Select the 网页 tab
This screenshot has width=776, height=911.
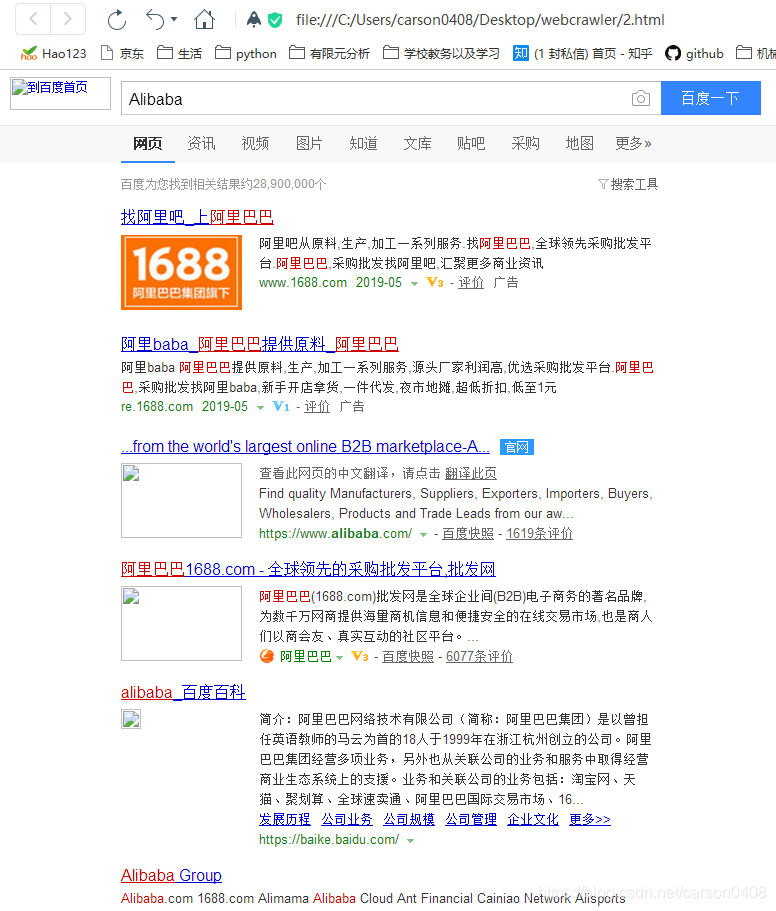[148, 144]
